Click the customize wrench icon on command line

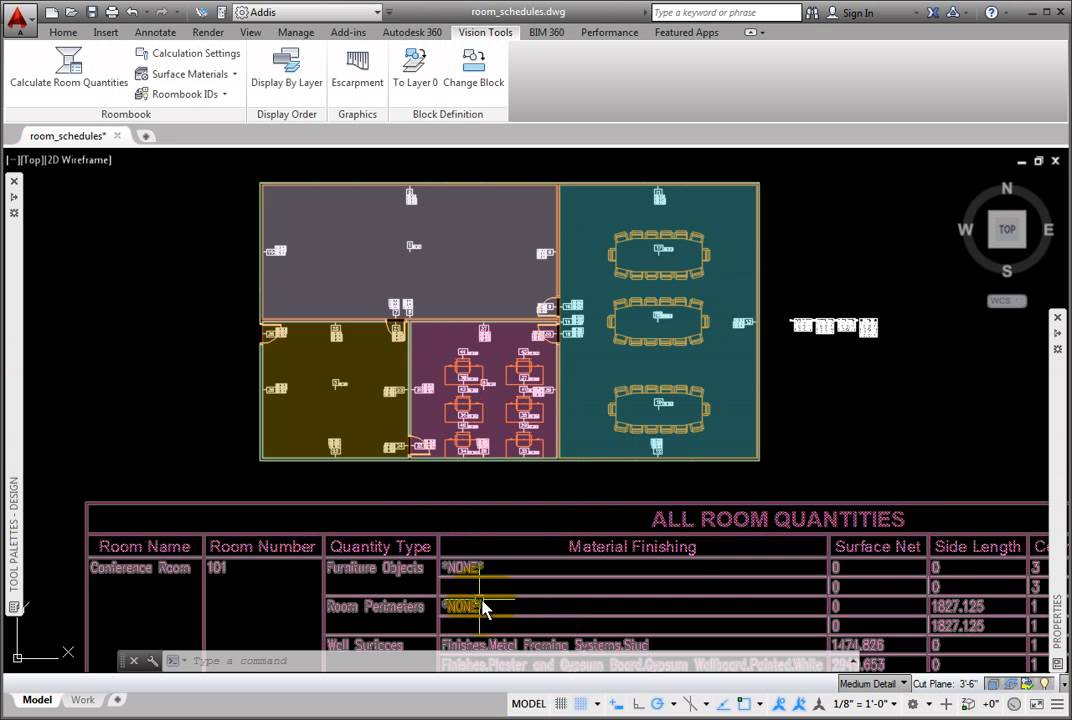coord(152,661)
